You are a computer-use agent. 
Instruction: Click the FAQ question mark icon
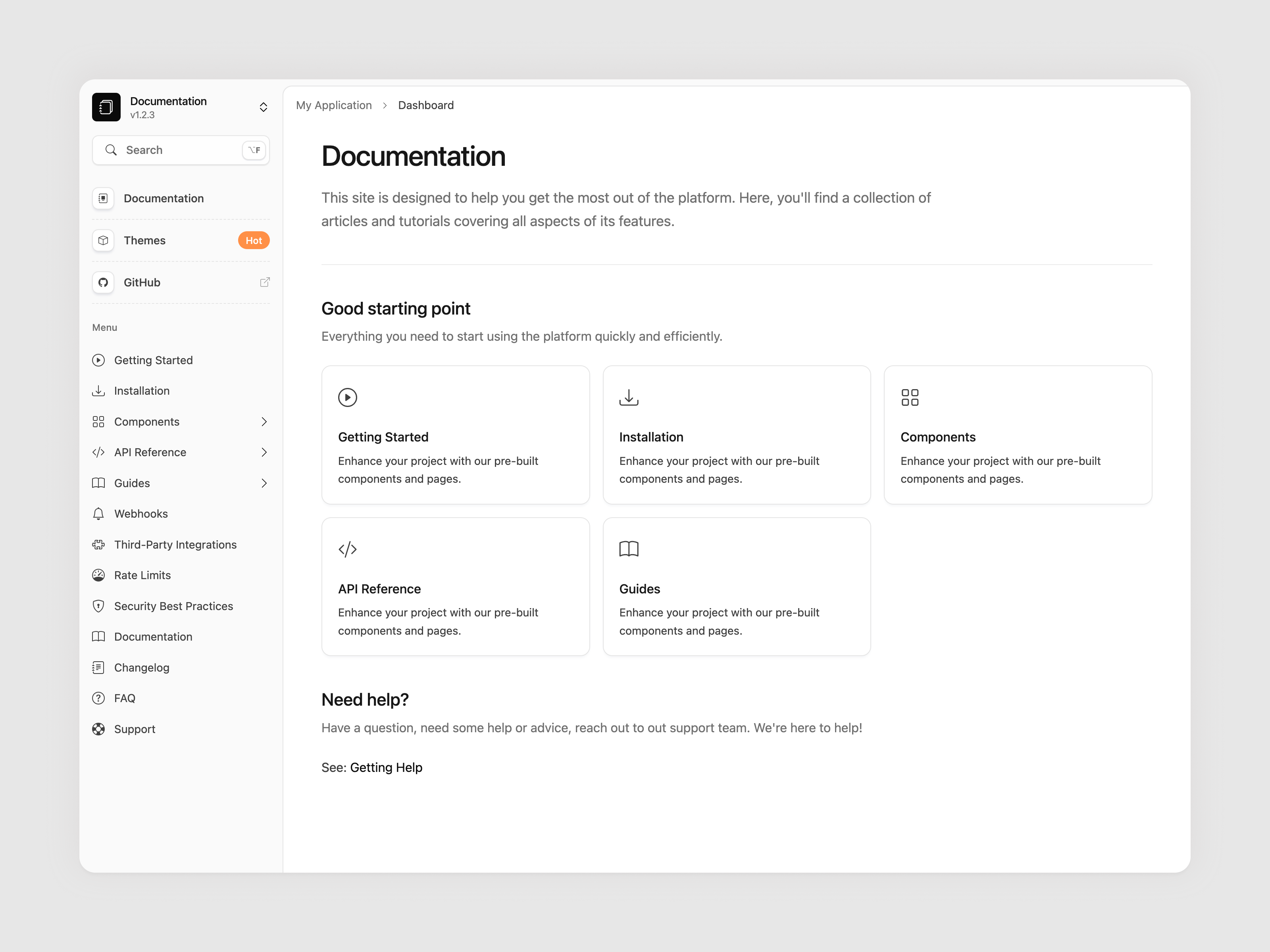tap(99, 698)
